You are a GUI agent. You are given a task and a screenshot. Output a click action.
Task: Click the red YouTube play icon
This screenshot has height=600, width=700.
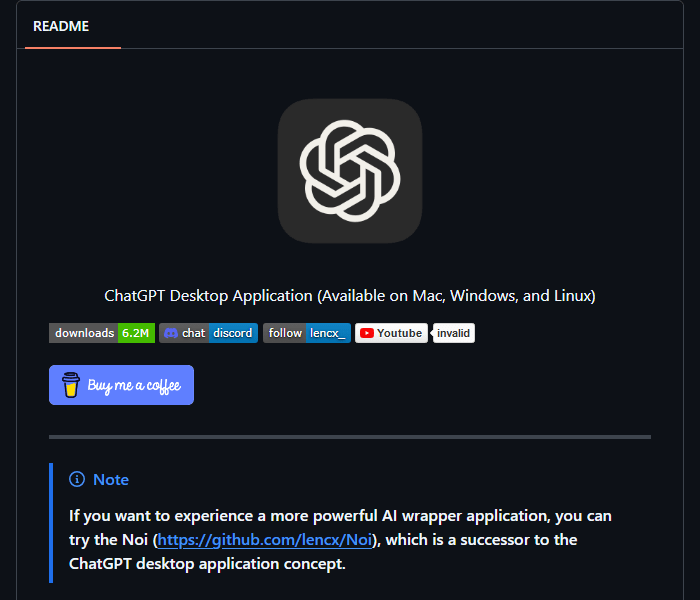[367, 333]
